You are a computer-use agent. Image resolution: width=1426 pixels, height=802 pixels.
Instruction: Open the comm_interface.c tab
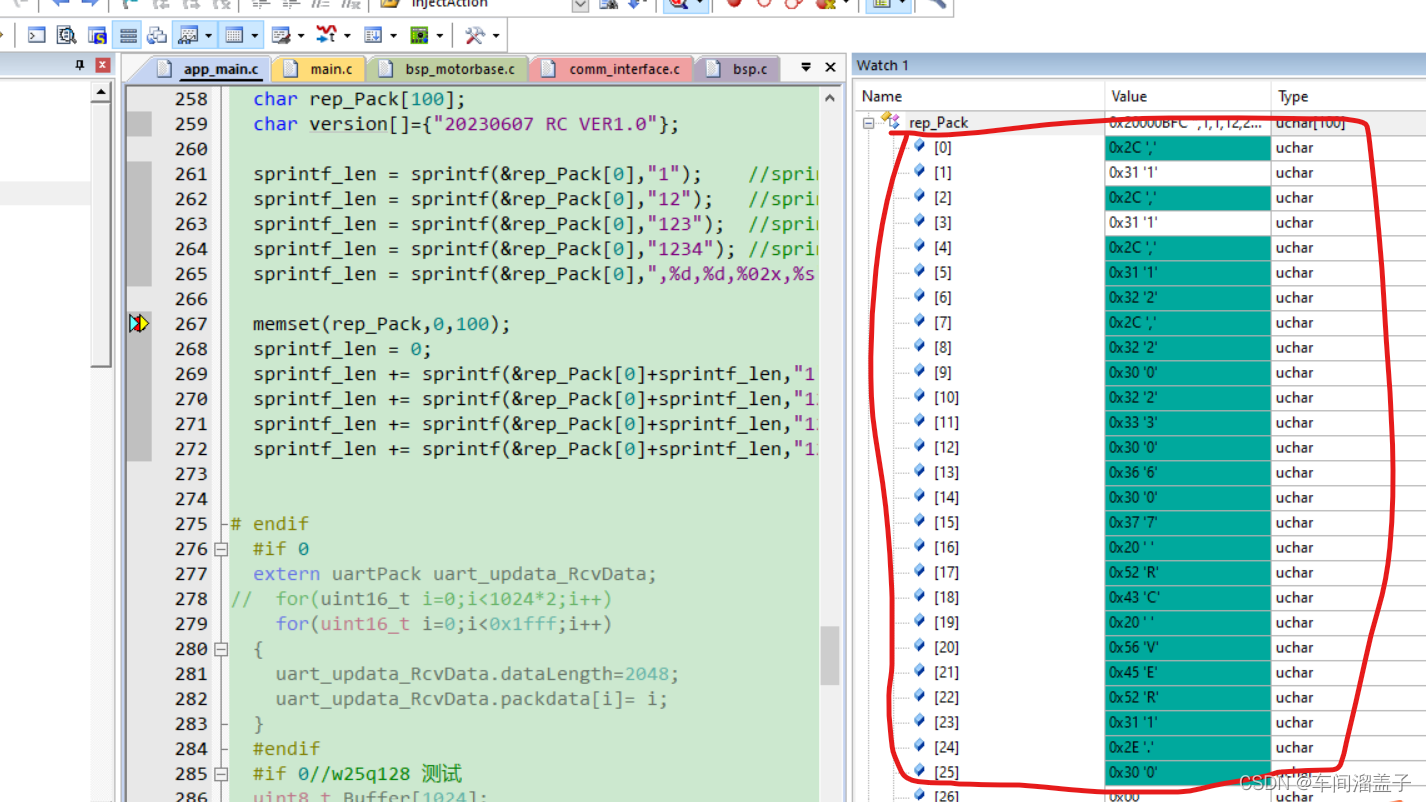click(611, 69)
